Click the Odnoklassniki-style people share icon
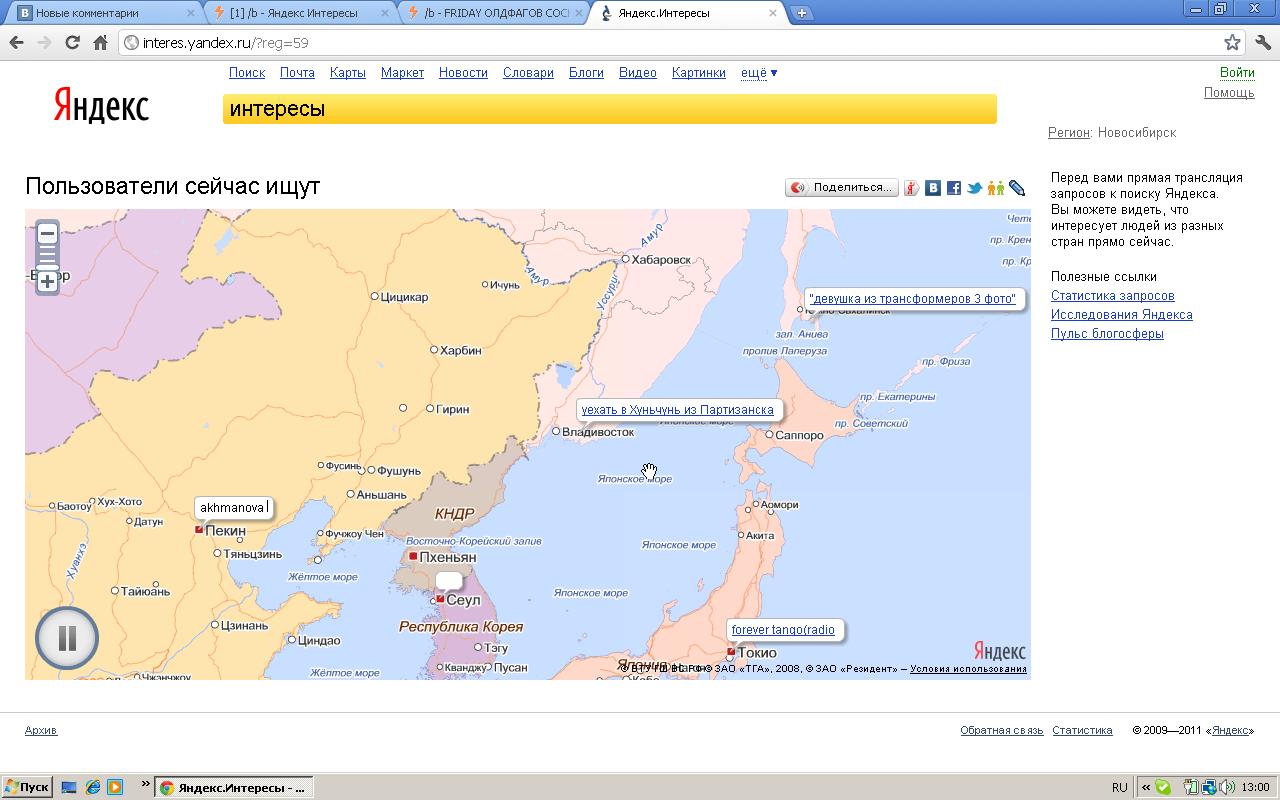This screenshot has height=800, width=1280. tap(995, 188)
